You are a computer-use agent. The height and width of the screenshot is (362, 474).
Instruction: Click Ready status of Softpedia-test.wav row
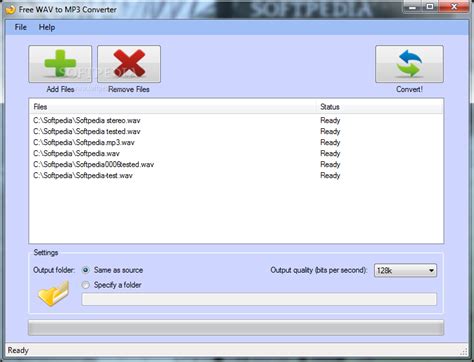click(x=330, y=175)
